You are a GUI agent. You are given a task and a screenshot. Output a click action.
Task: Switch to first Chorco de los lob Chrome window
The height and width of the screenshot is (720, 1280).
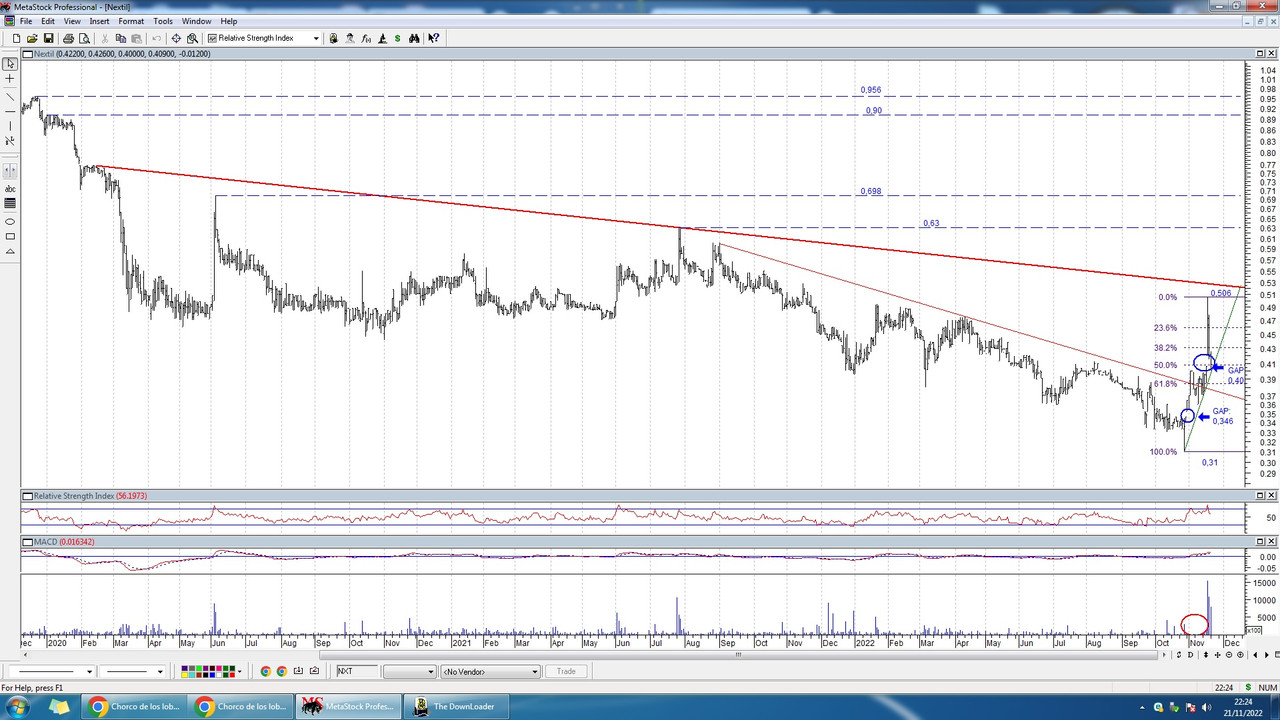134,706
